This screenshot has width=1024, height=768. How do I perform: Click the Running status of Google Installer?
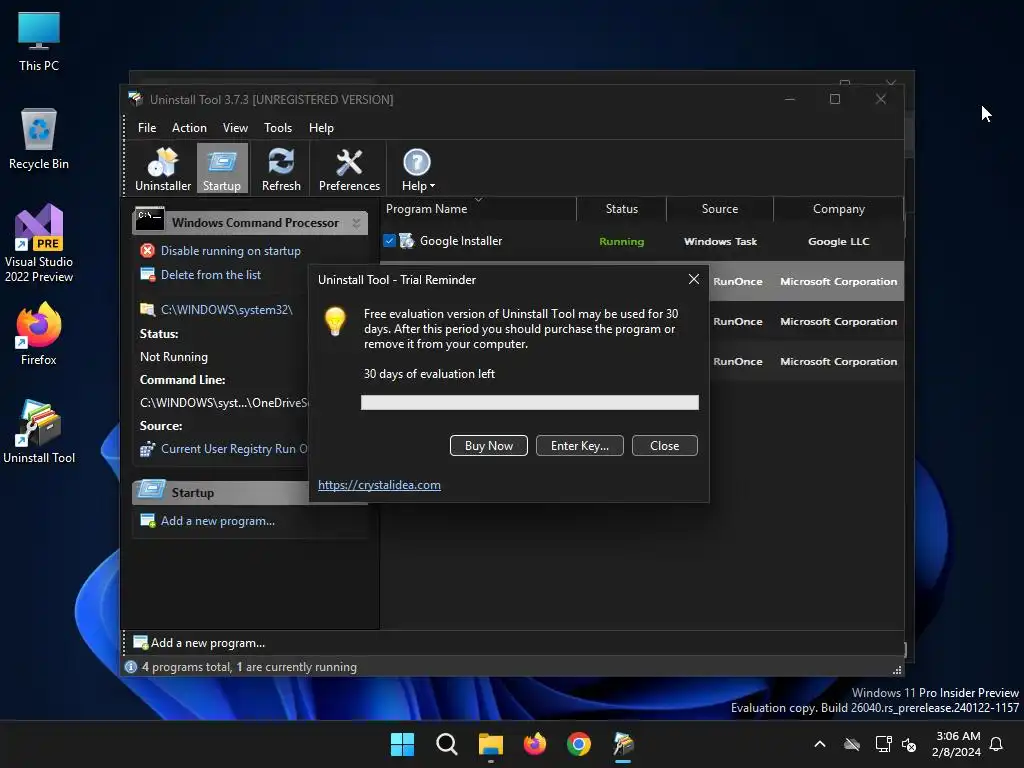point(622,242)
